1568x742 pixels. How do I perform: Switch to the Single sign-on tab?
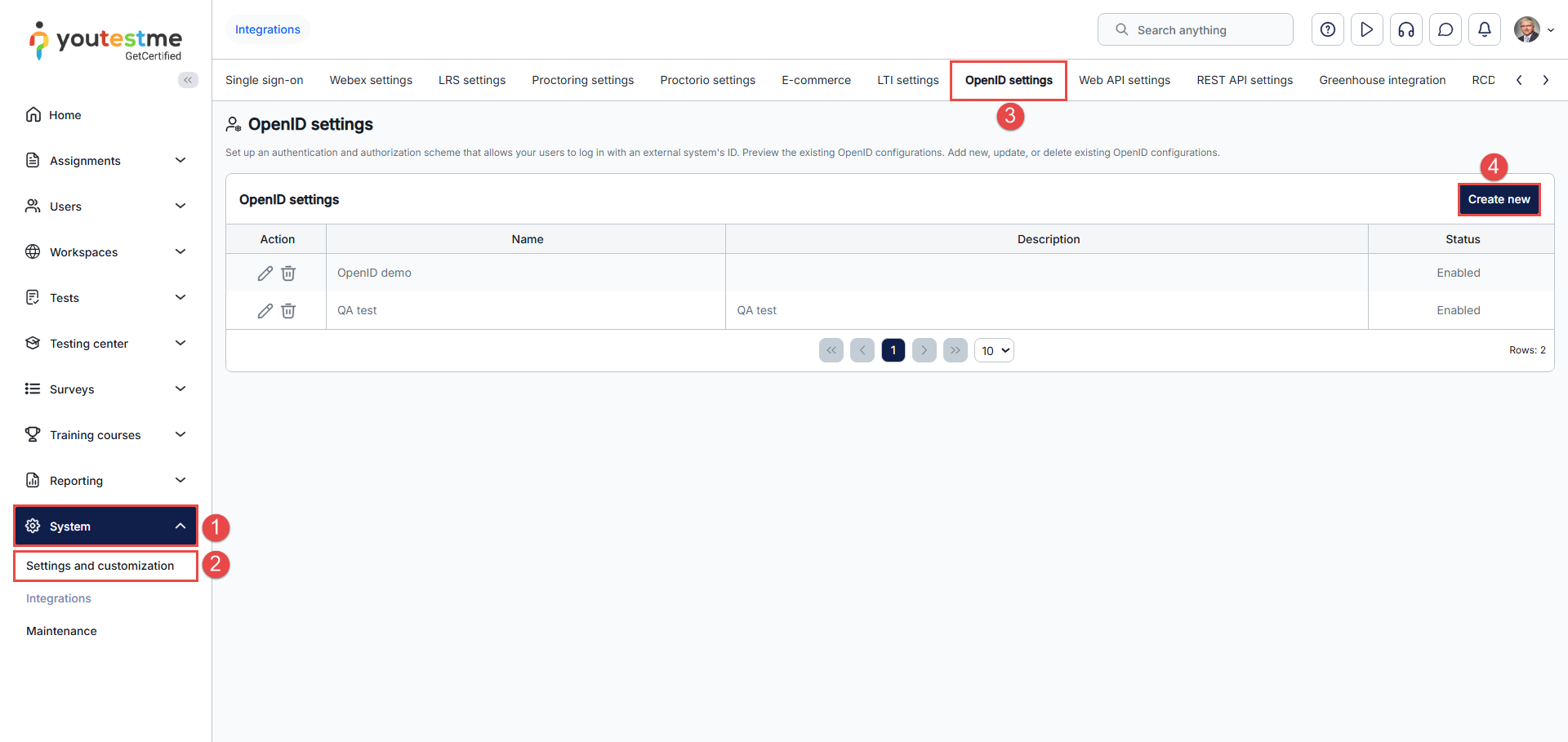pos(264,80)
